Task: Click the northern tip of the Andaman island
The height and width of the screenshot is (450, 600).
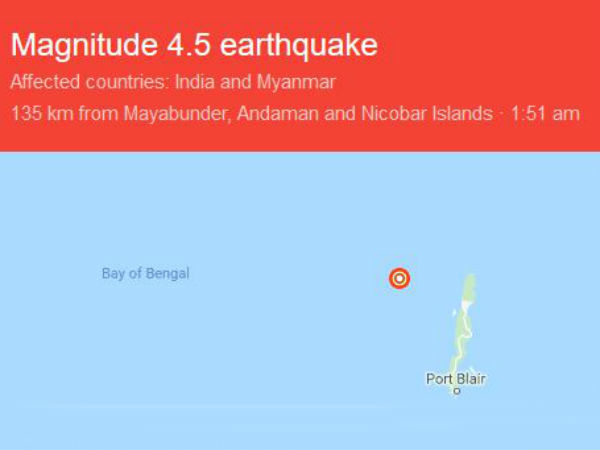Action: (x=472, y=278)
